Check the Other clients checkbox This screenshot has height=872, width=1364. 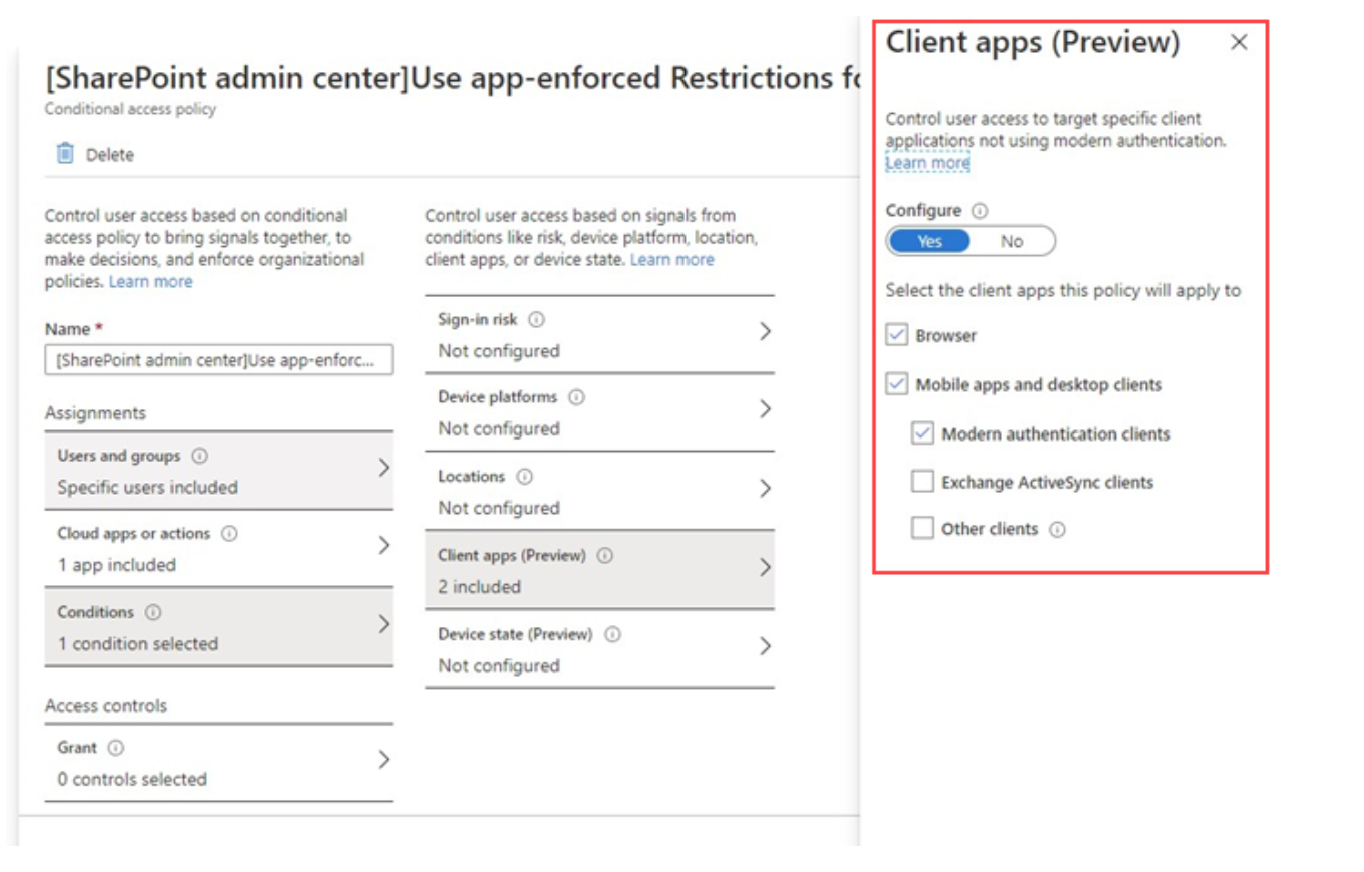coord(922,529)
